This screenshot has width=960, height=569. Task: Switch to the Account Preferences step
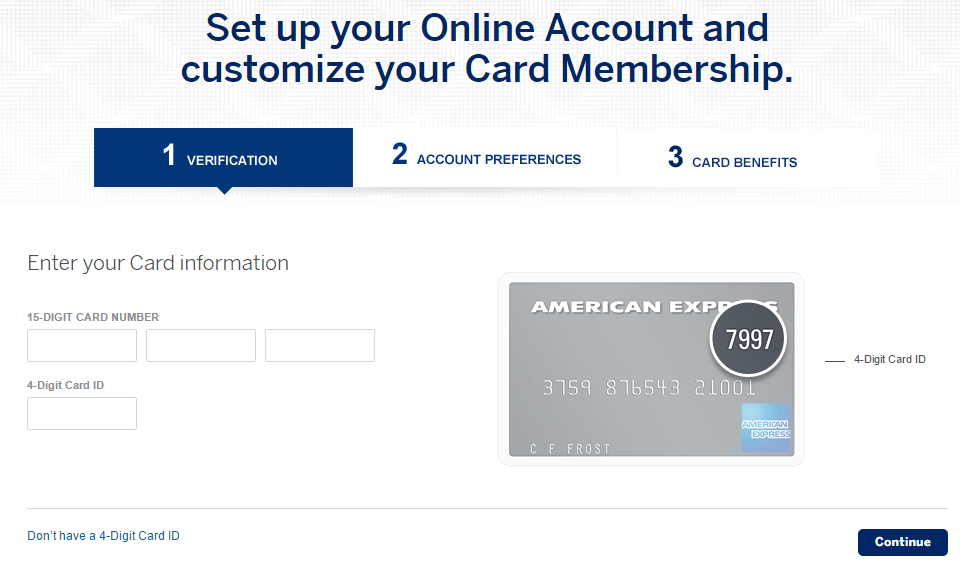(x=486, y=157)
